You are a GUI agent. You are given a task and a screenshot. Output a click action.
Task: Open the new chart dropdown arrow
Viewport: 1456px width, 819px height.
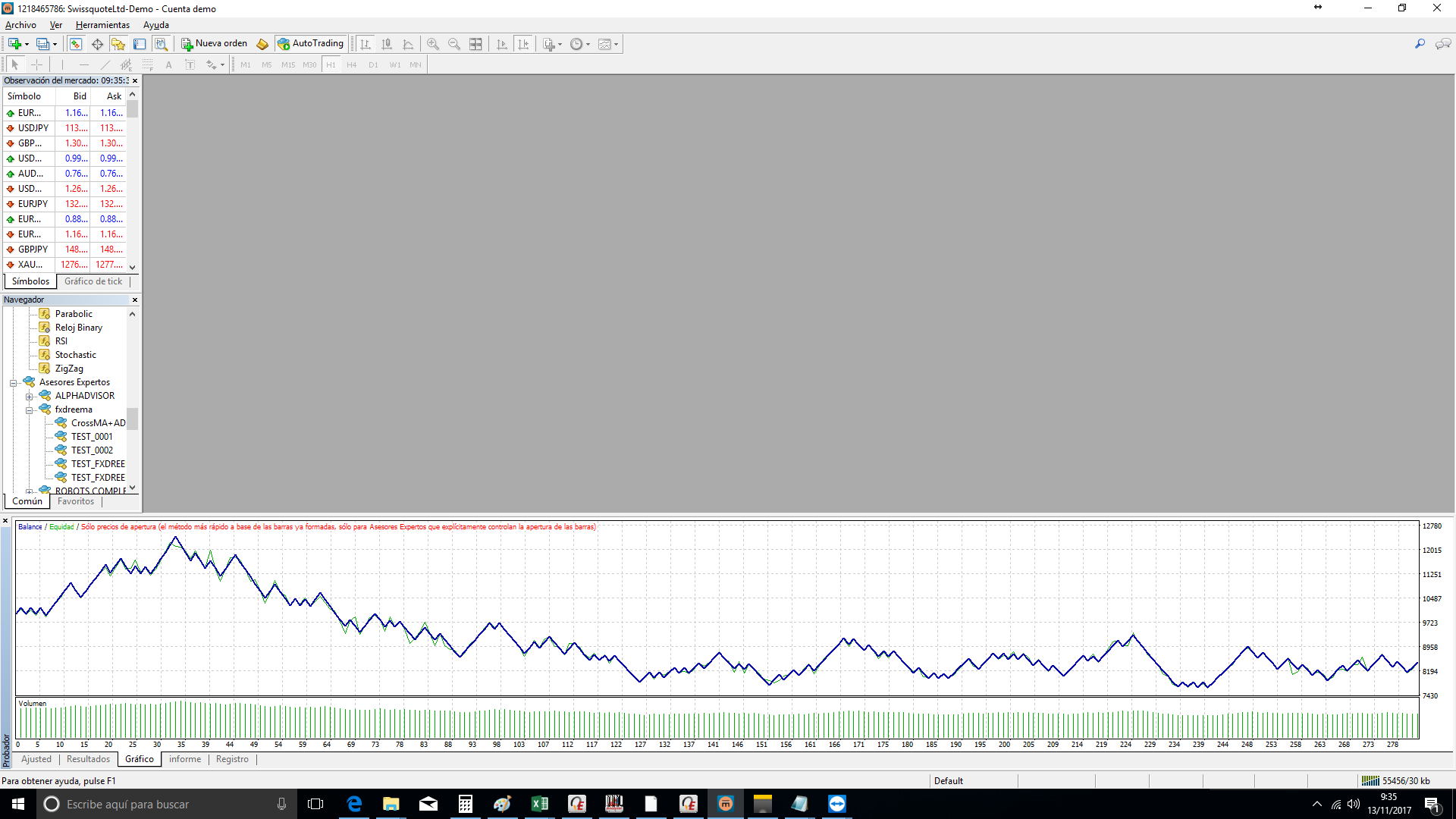(x=27, y=44)
